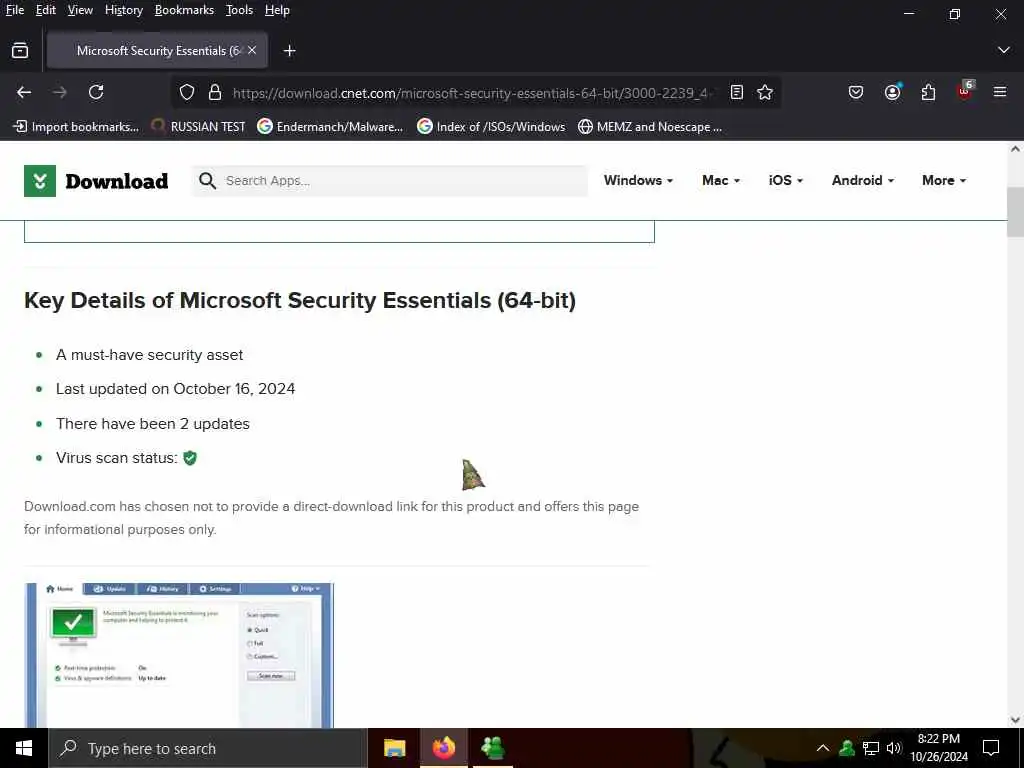Click the URL address bar
1024x768 pixels.
(475, 93)
